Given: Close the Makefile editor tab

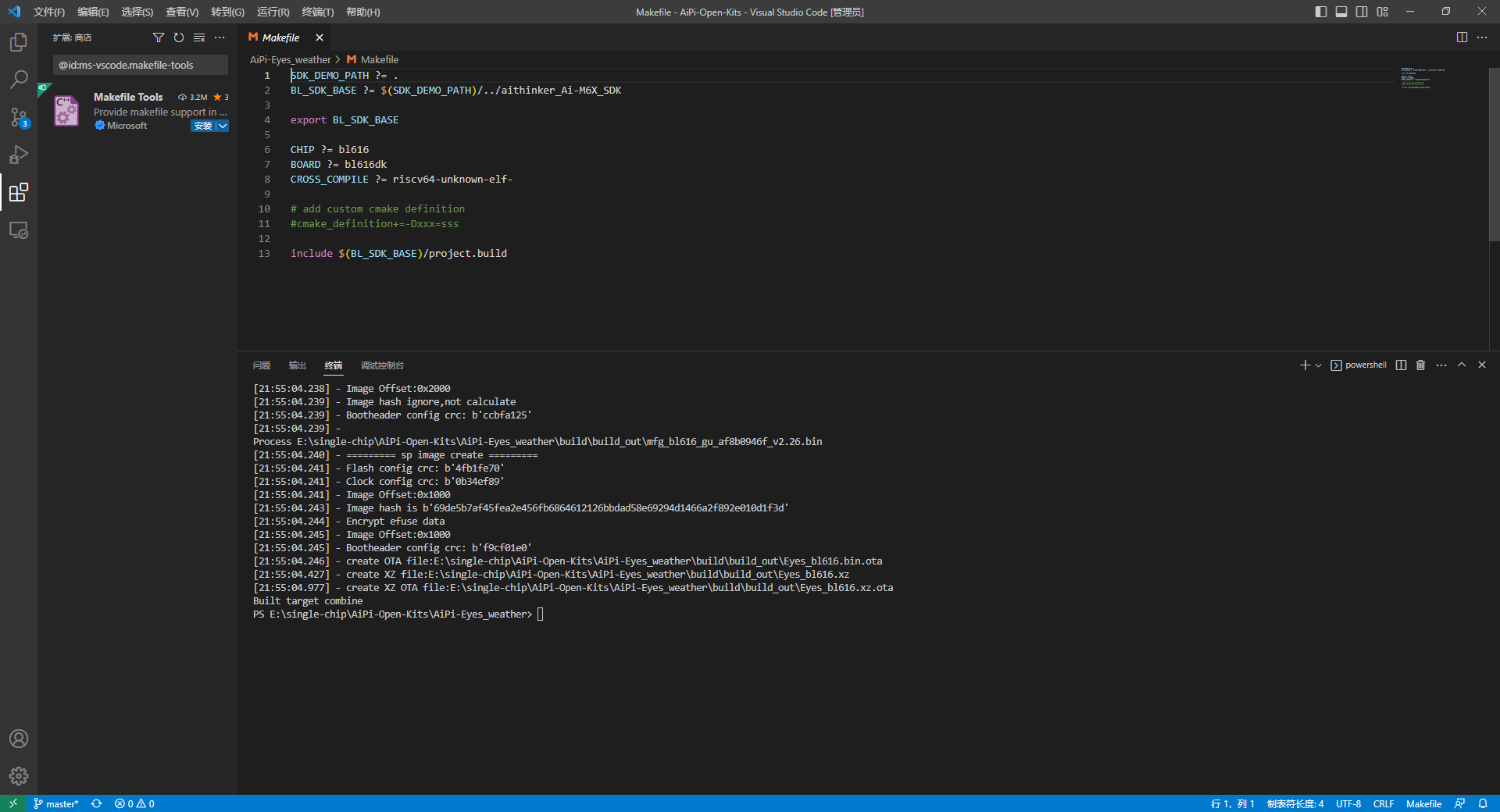Looking at the screenshot, I should point(320,37).
